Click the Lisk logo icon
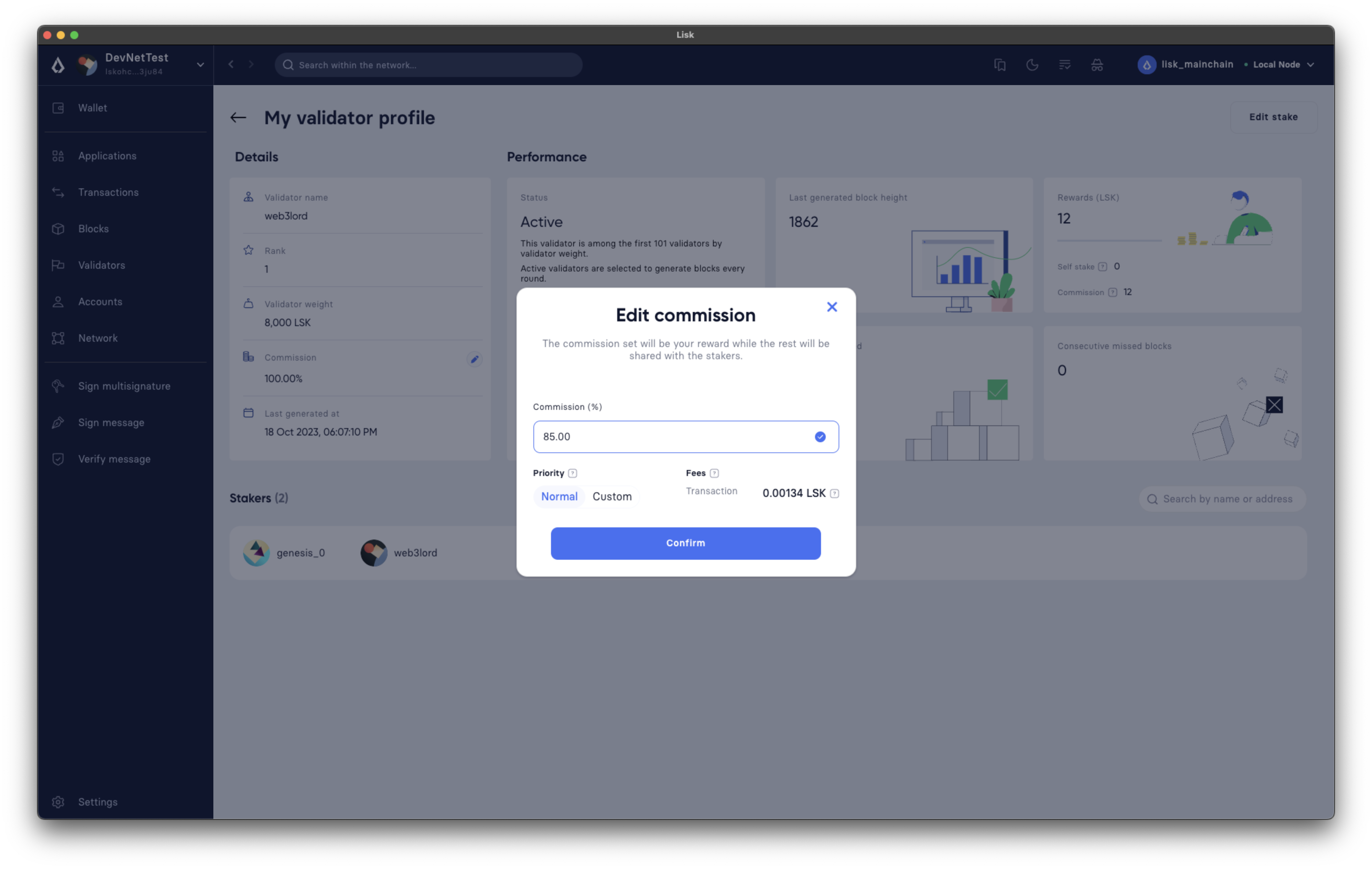1372x869 pixels. (58, 65)
